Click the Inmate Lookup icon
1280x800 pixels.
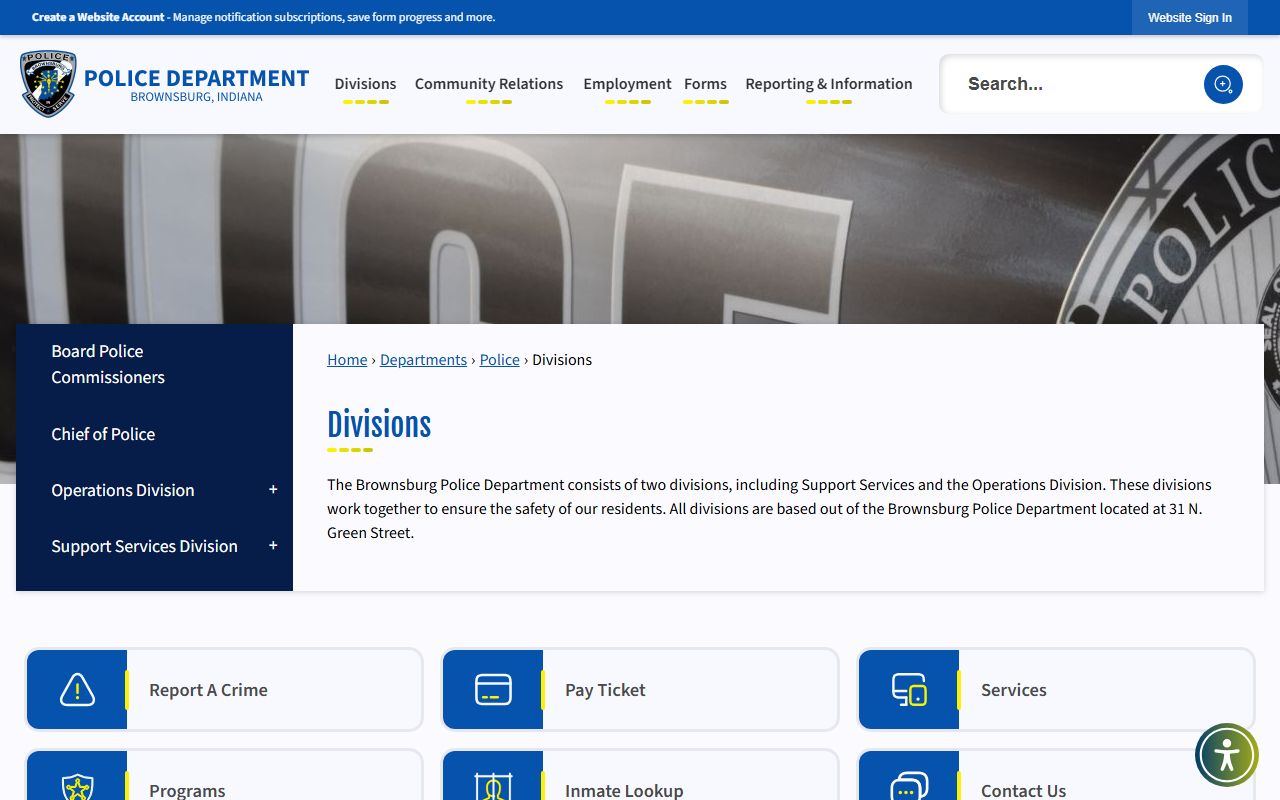493,787
